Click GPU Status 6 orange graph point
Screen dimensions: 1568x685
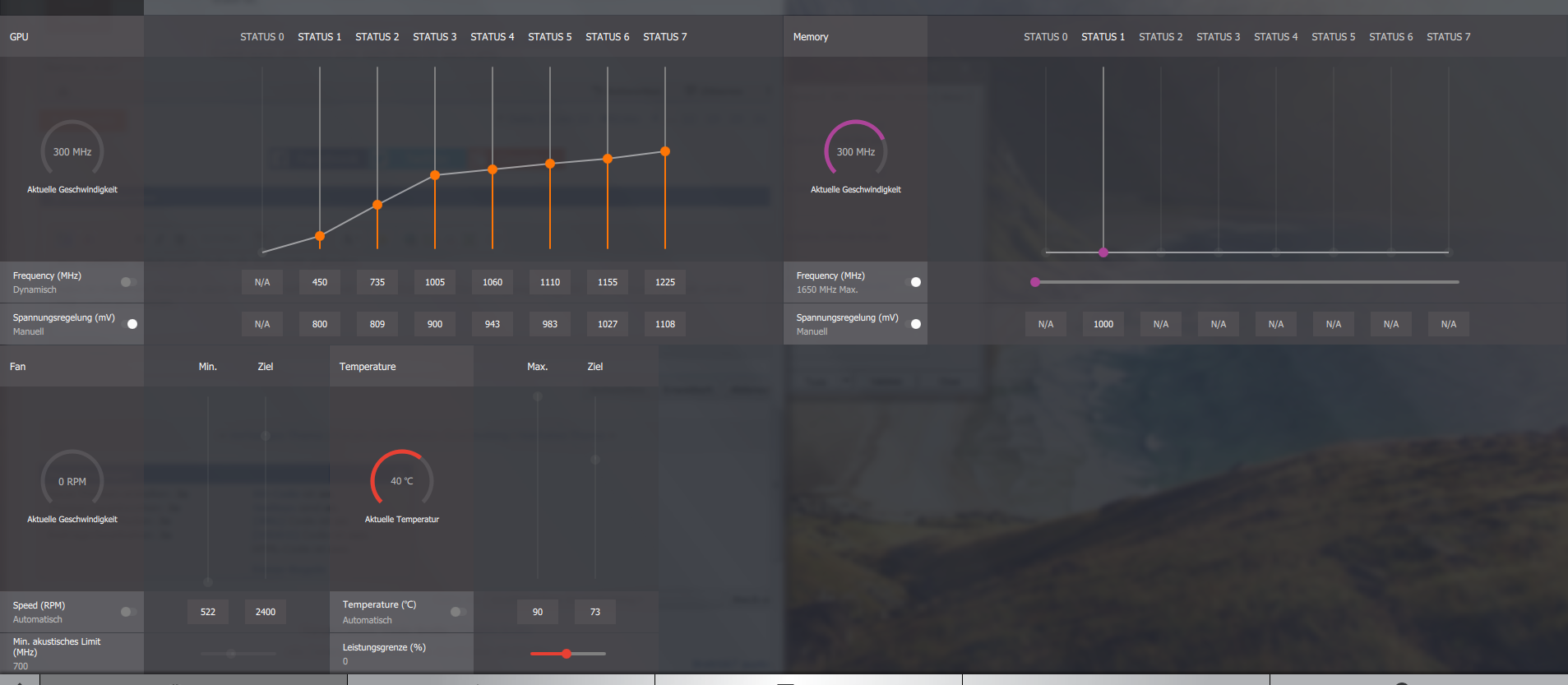(608, 159)
